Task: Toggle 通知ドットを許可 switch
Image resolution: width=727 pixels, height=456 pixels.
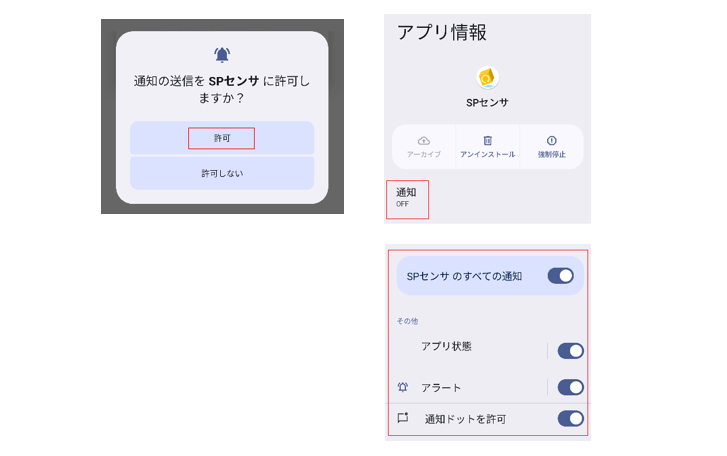Action: 570,418
